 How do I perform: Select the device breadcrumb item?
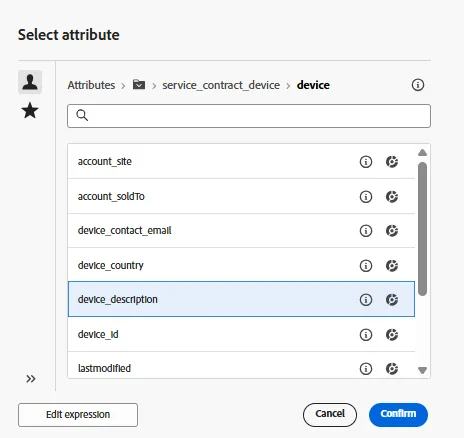pyautogui.click(x=313, y=85)
